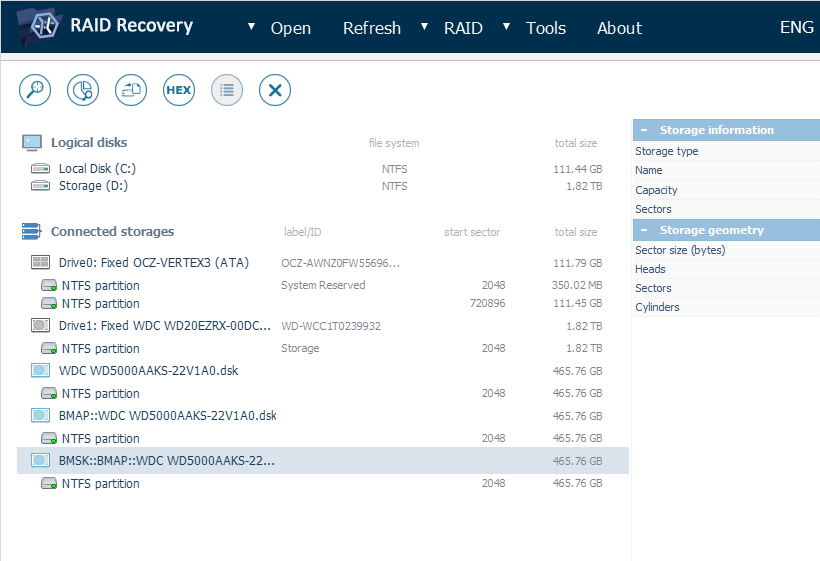Collapse the Storage information section

coord(645,130)
